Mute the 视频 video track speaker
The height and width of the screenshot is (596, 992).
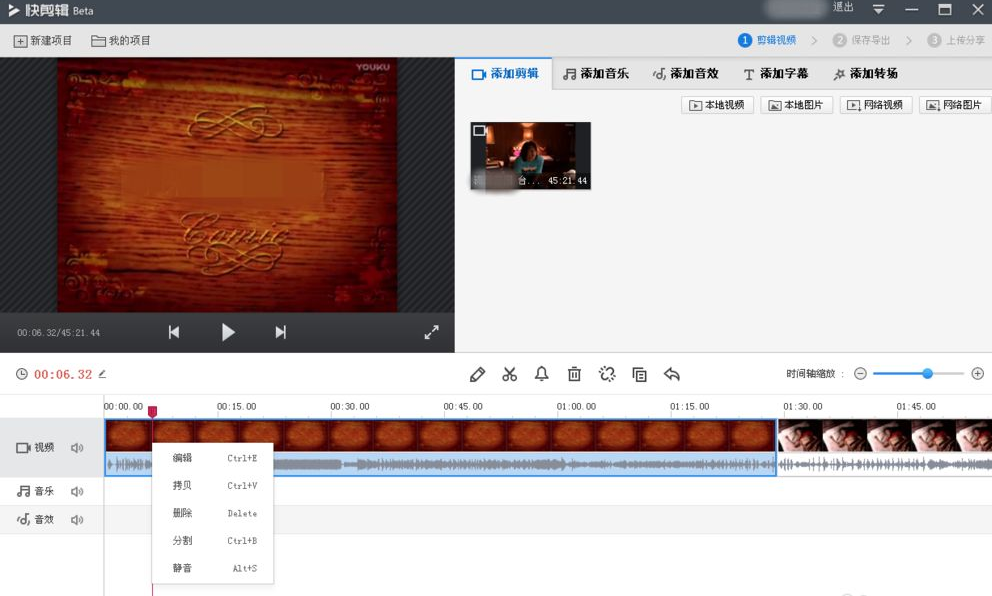point(77,447)
